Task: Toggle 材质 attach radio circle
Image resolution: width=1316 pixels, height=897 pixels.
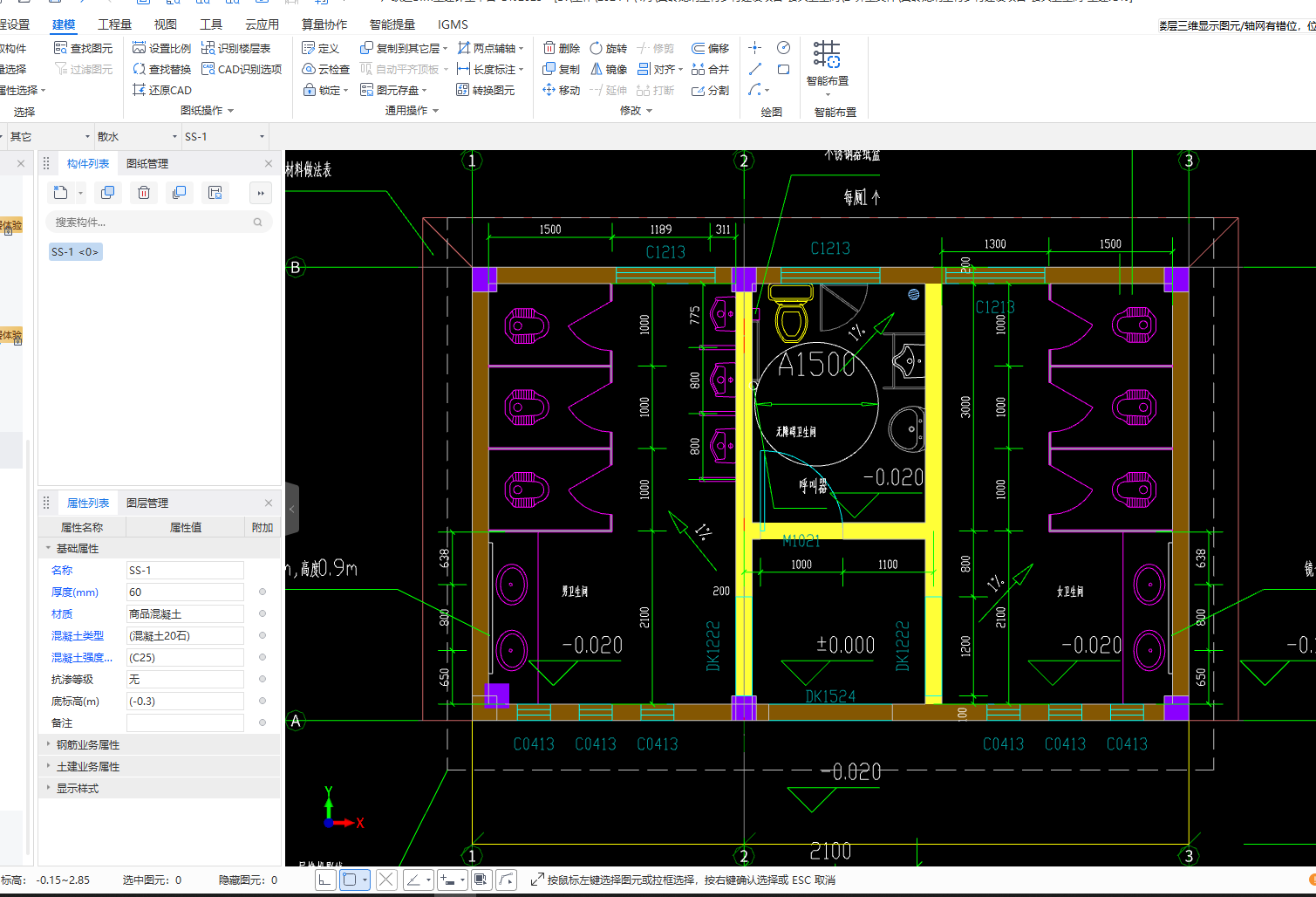Action: pos(262,613)
